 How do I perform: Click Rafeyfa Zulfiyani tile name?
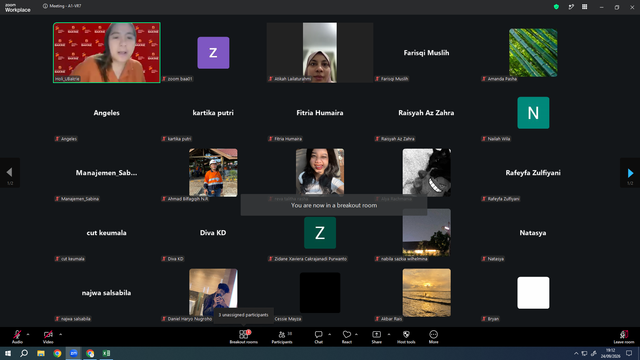[x=533, y=173]
